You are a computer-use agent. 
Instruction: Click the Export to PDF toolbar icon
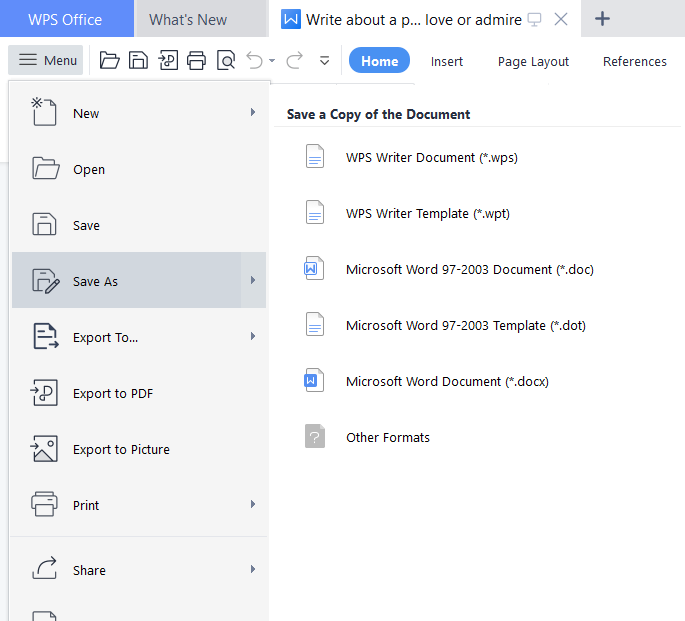coord(168,60)
